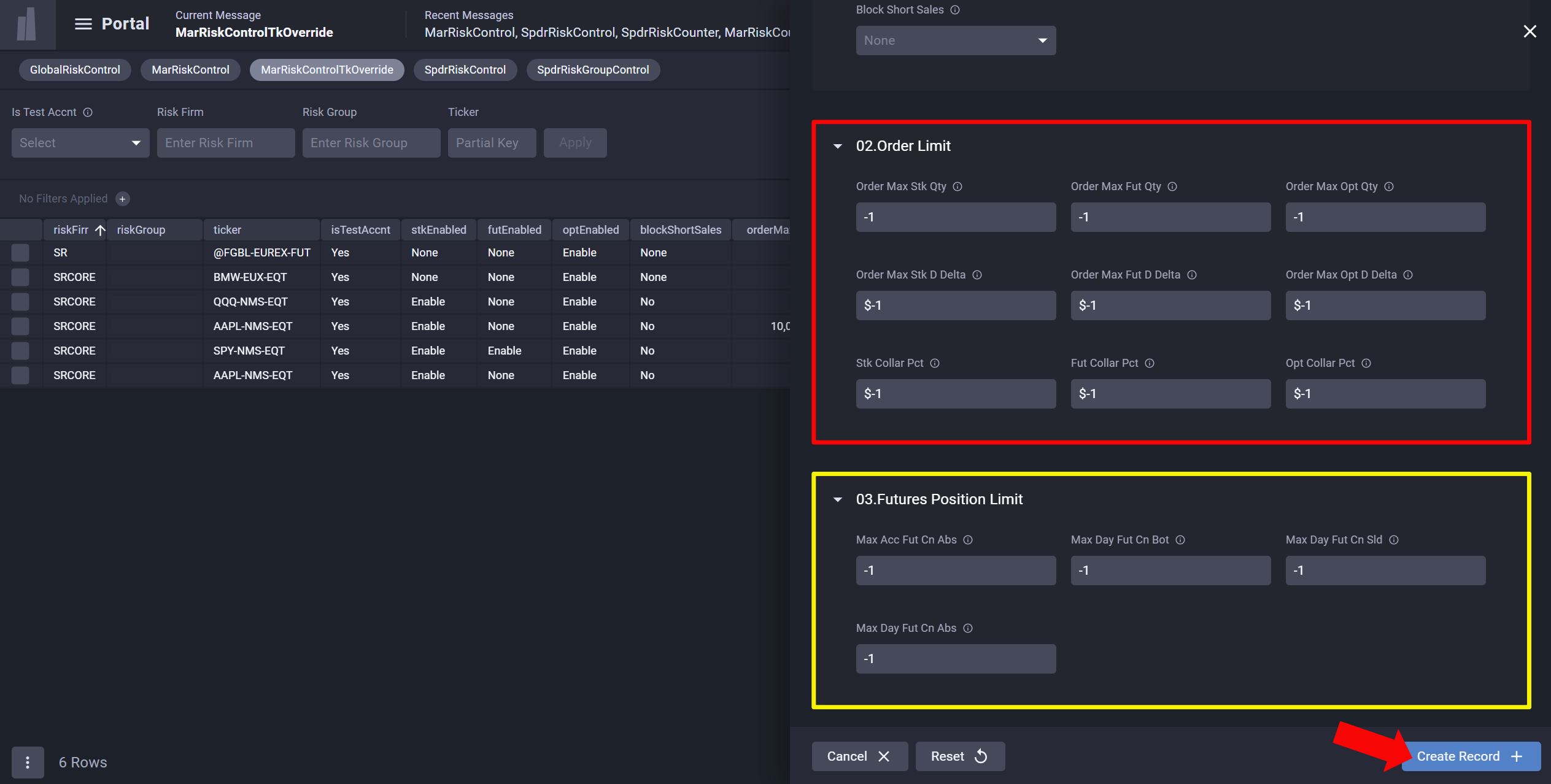Screen dimensions: 1551x784
Task: Tick the checkbox for @FGBL-EUREX-FUT row
Action: (20, 253)
